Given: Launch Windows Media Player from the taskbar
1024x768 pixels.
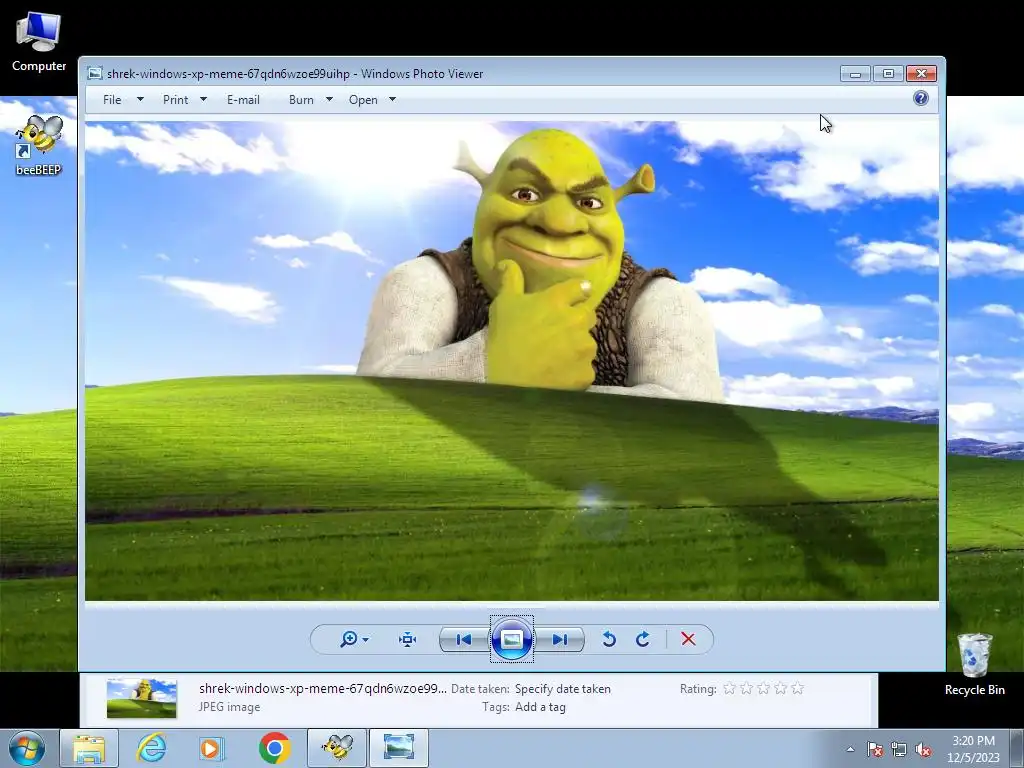Looking at the screenshot, I should coord(211,748).
